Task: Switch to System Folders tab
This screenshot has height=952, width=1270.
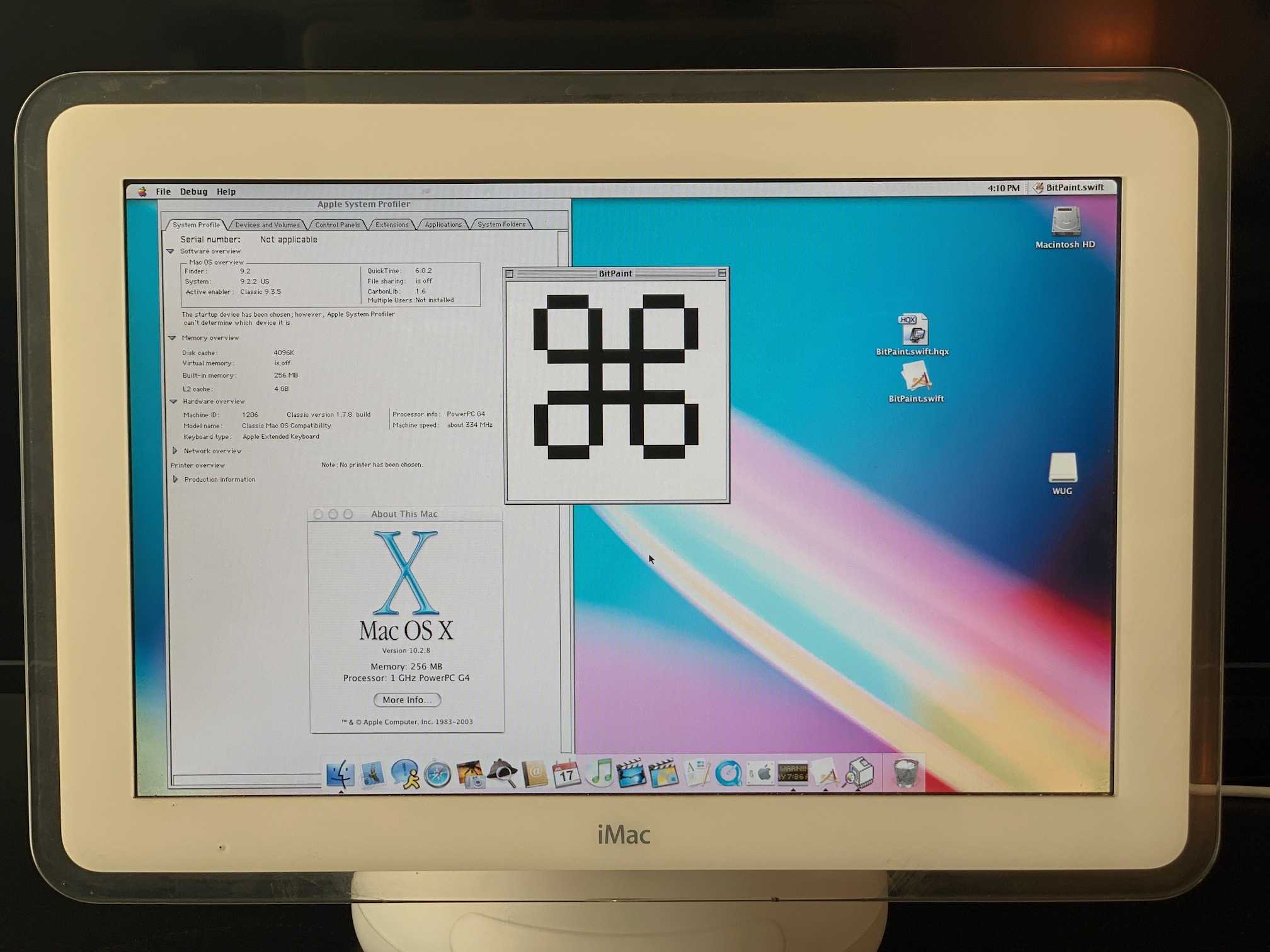Action: (x=501, y=224)
